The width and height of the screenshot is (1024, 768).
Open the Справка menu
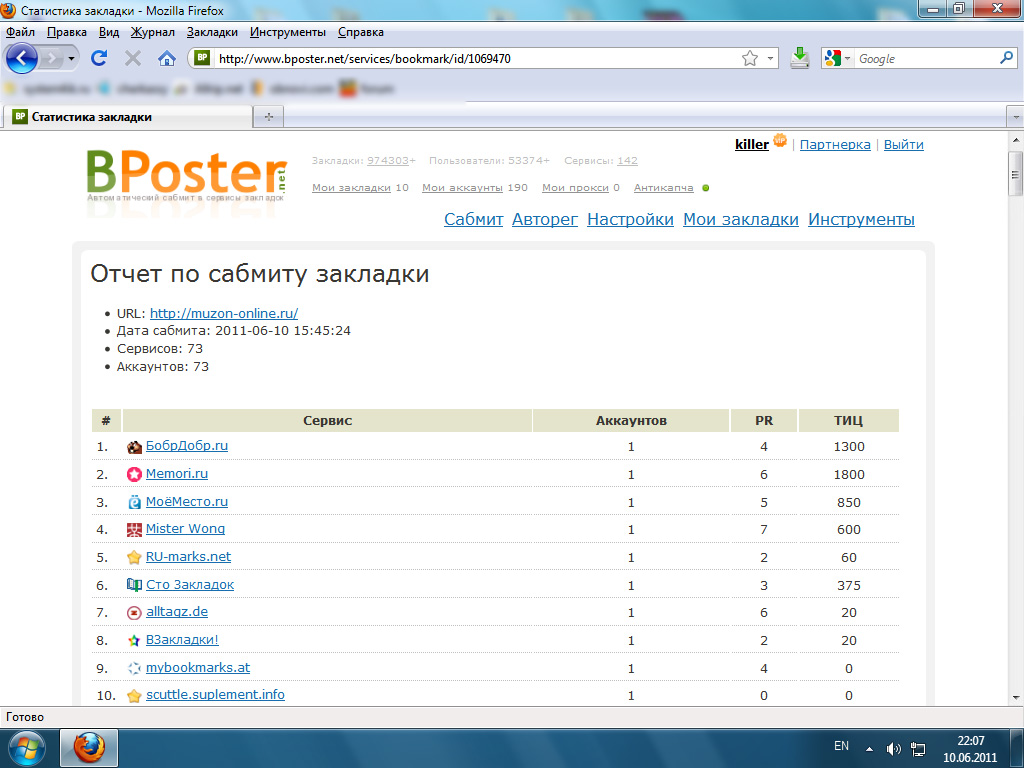click(x=360, y=32)
